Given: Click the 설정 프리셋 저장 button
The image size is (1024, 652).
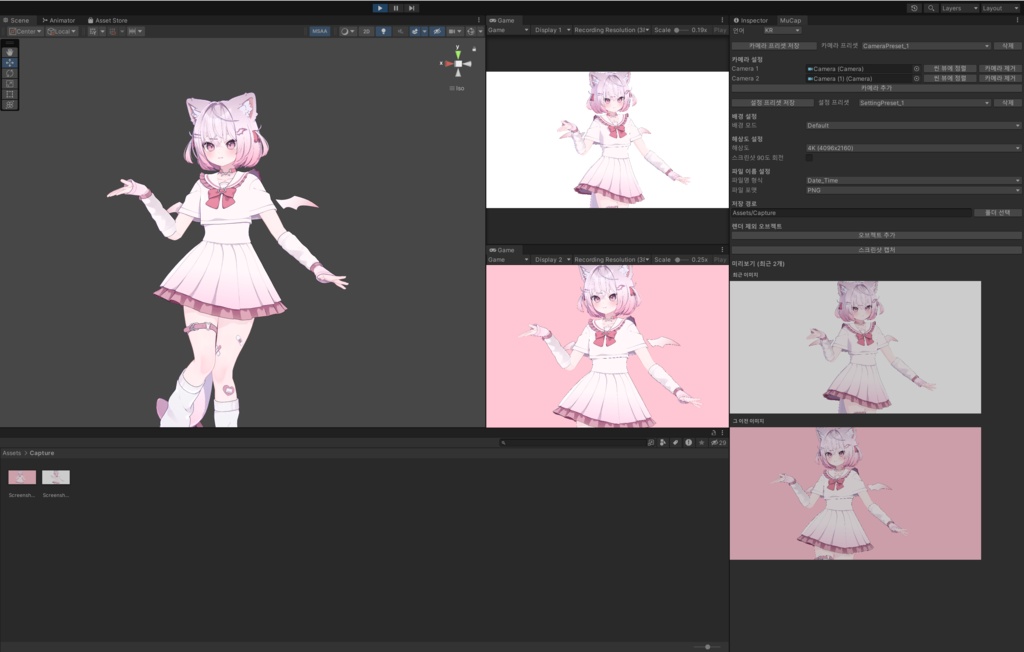Looking at the screenshot, I should tap(773, 103).
